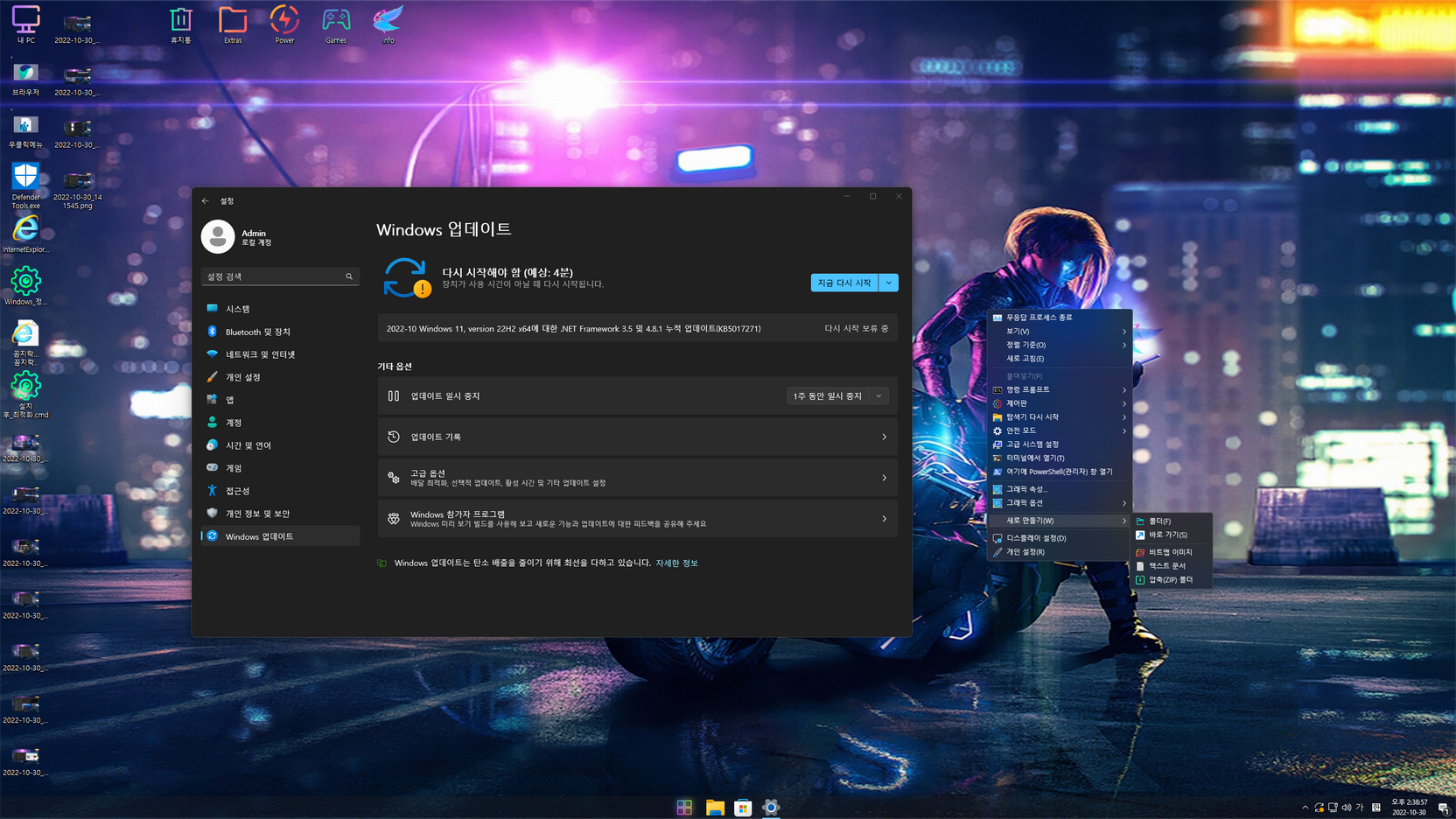Click 터미널에서 열기(T)
The image size is (1456, 819).
pyautogui.click(x=1060, y=458)
